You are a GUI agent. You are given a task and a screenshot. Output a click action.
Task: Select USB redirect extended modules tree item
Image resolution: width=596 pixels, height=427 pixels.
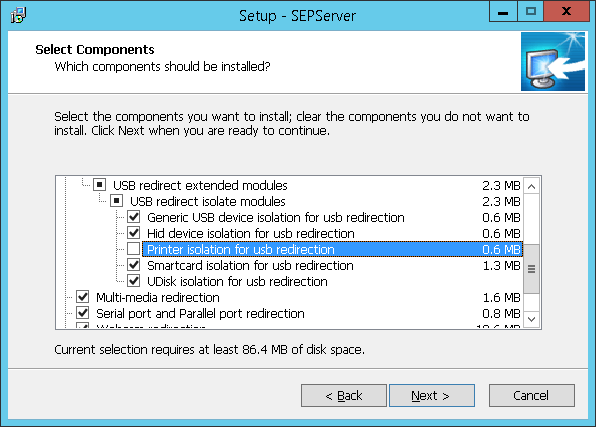click(200, 186)
